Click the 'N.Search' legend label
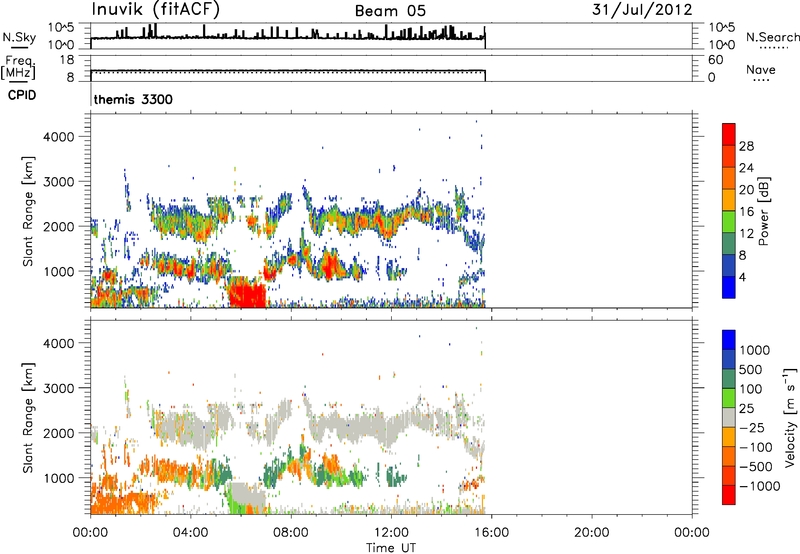This screenshot has width=800, height=554. [x=772, y=37]
